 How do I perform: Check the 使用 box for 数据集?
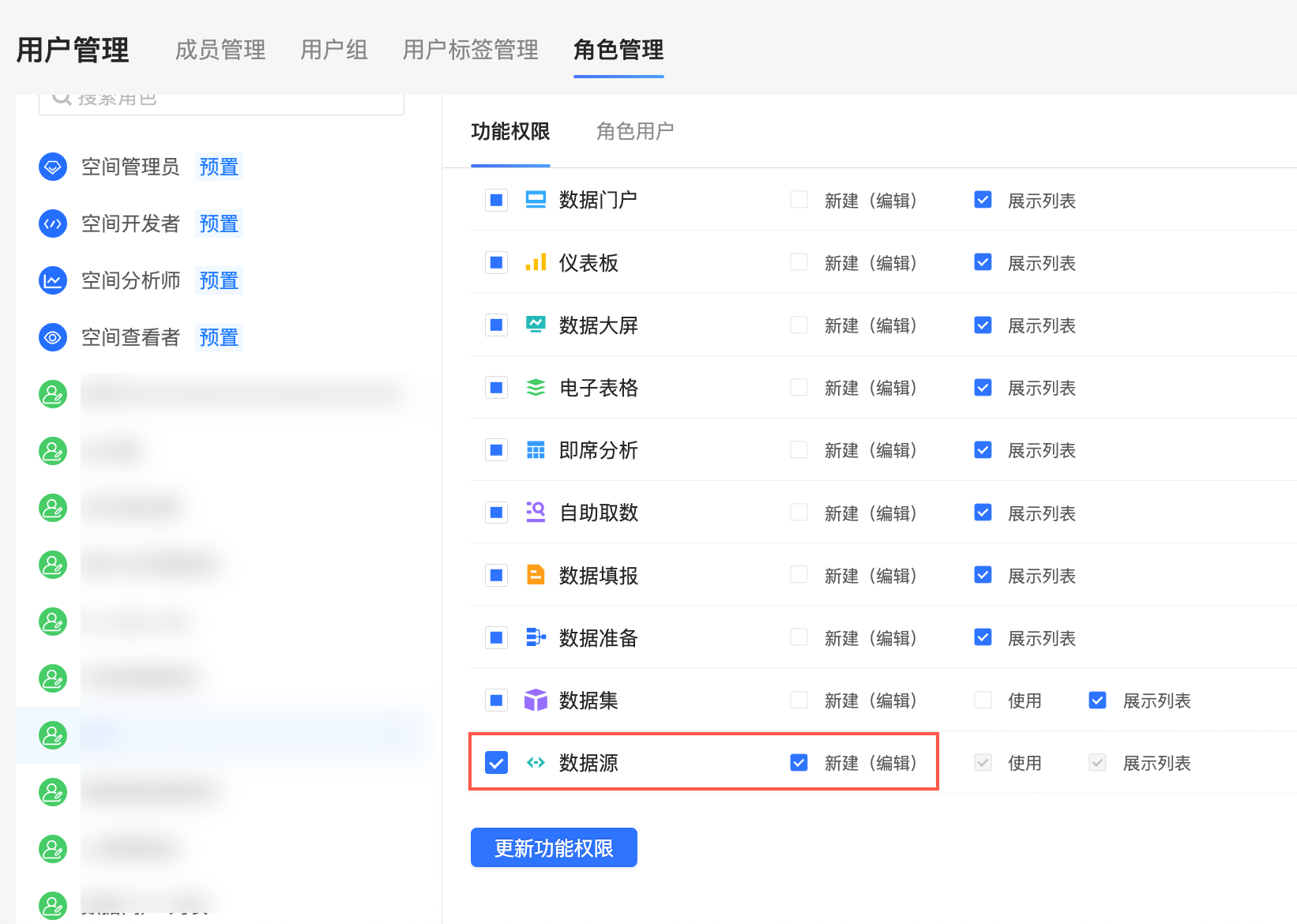[x=983, y=701]
